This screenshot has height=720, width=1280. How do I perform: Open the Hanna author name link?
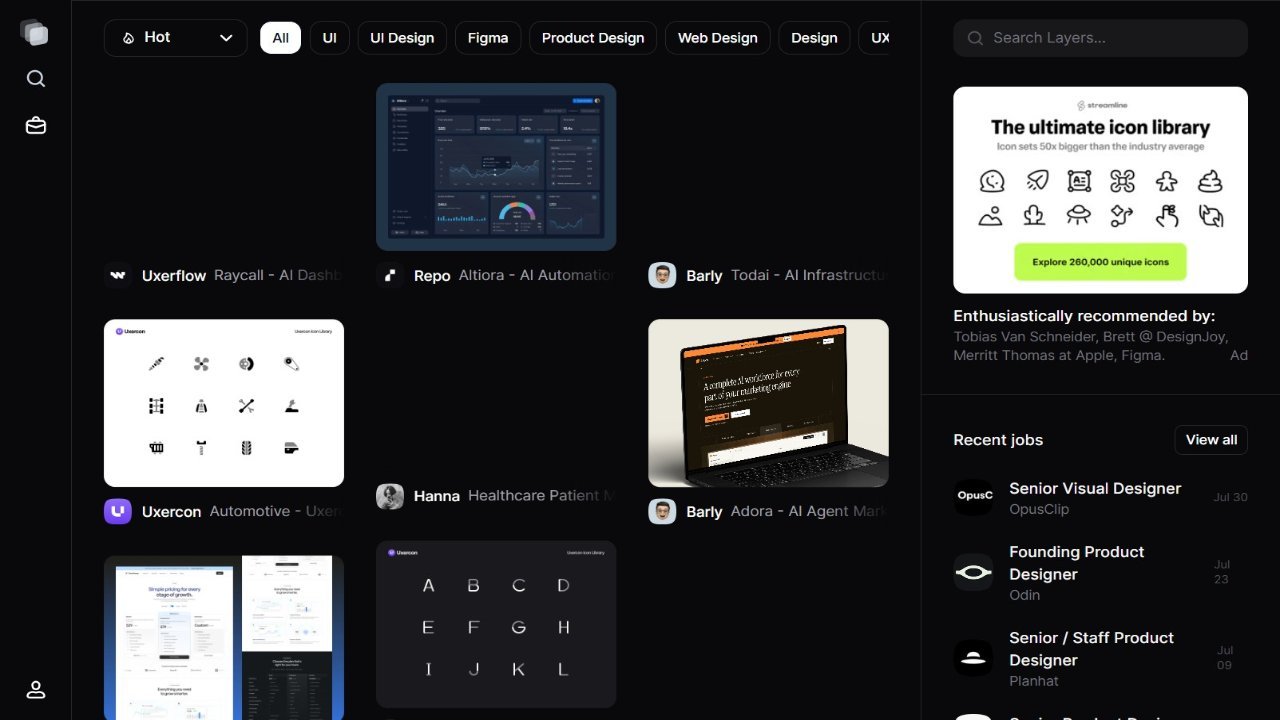coord(437,496)
